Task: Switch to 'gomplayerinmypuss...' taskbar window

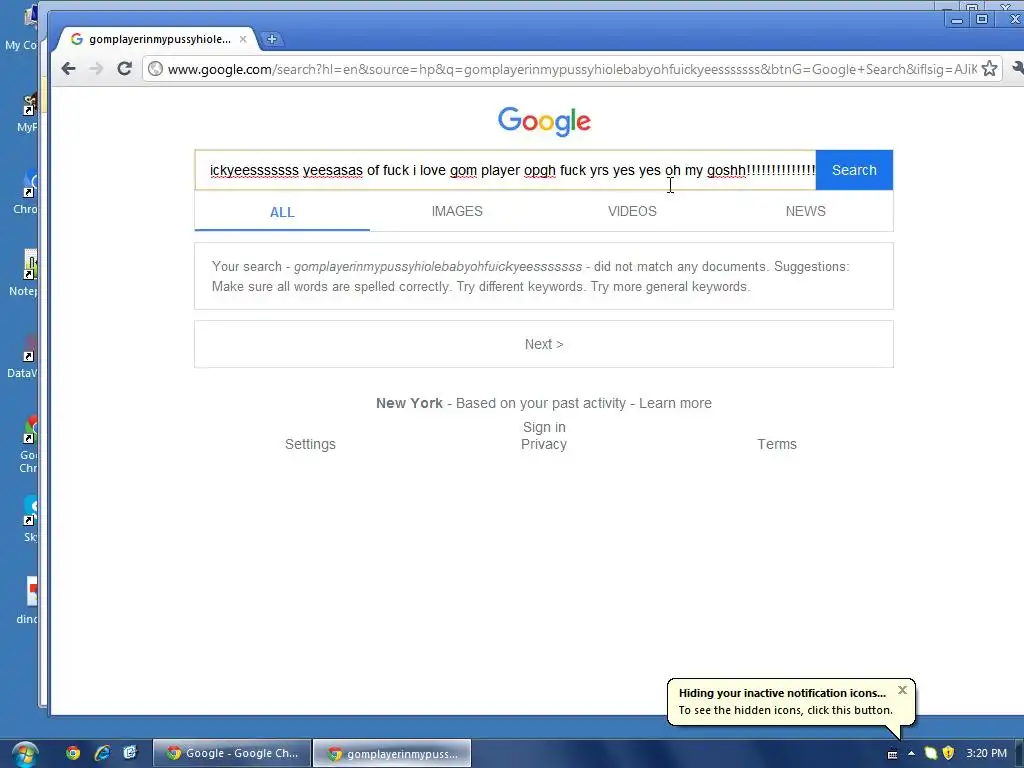Action: (x=392, y=753)
